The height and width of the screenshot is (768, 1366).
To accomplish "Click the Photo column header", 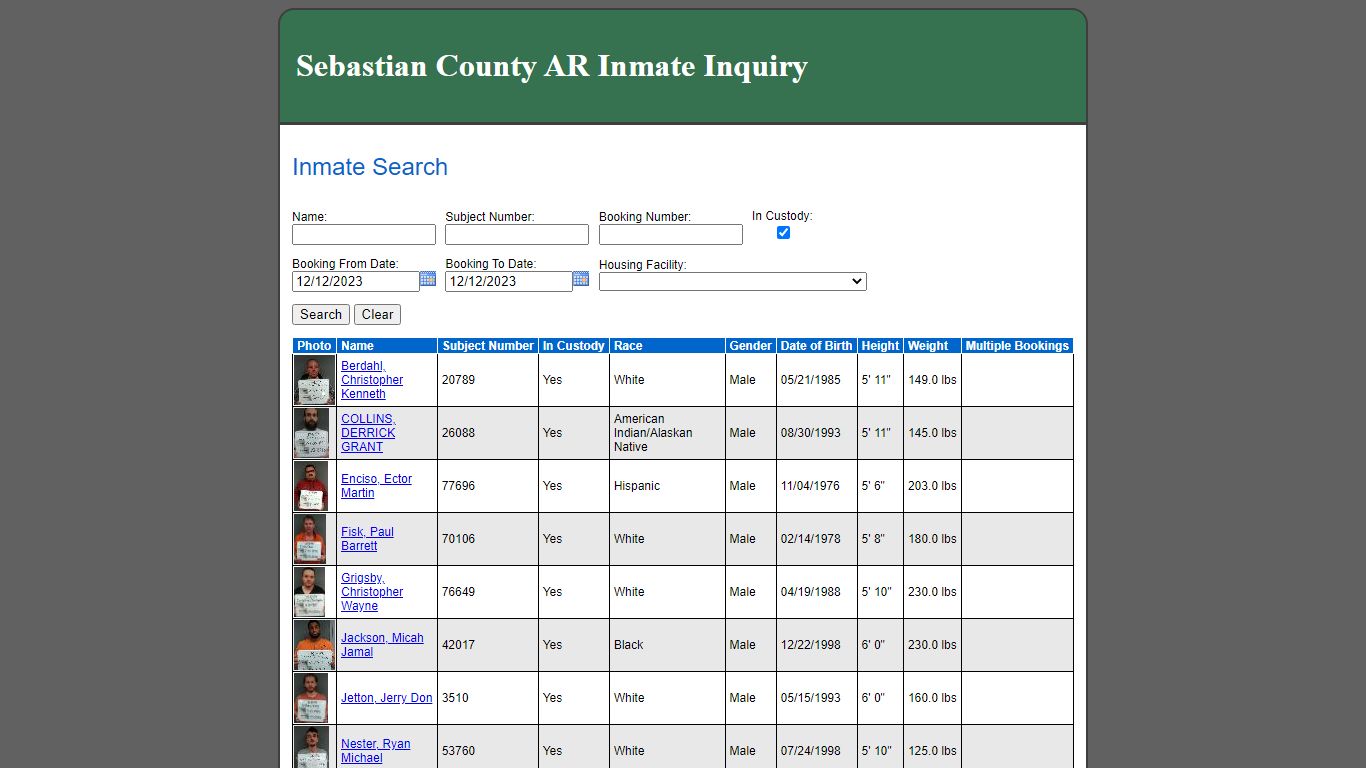I will pos(314,346).
